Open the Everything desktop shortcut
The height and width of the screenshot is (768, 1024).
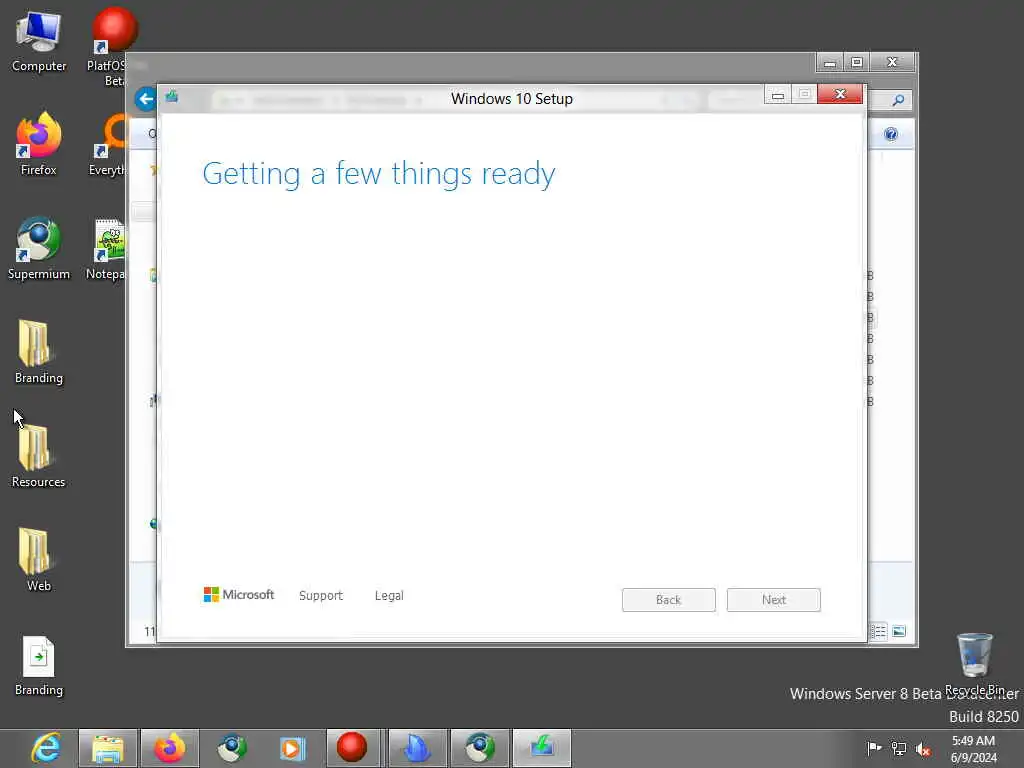(x=109, y=145)
